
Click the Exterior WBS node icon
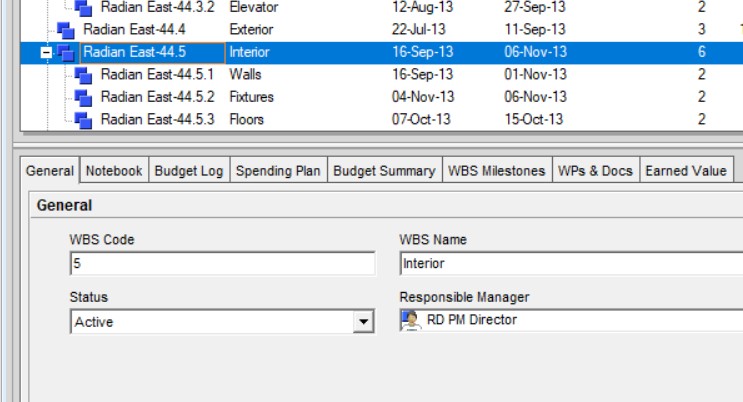[66, 30]
